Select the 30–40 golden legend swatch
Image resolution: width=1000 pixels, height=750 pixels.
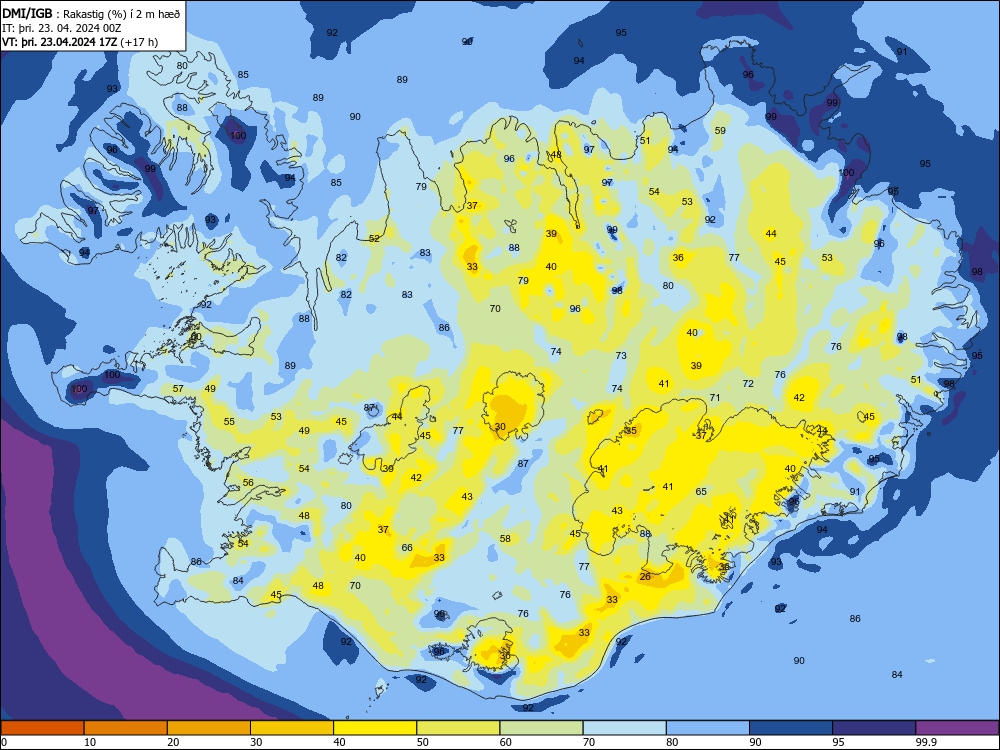click(x=292, y=728)
